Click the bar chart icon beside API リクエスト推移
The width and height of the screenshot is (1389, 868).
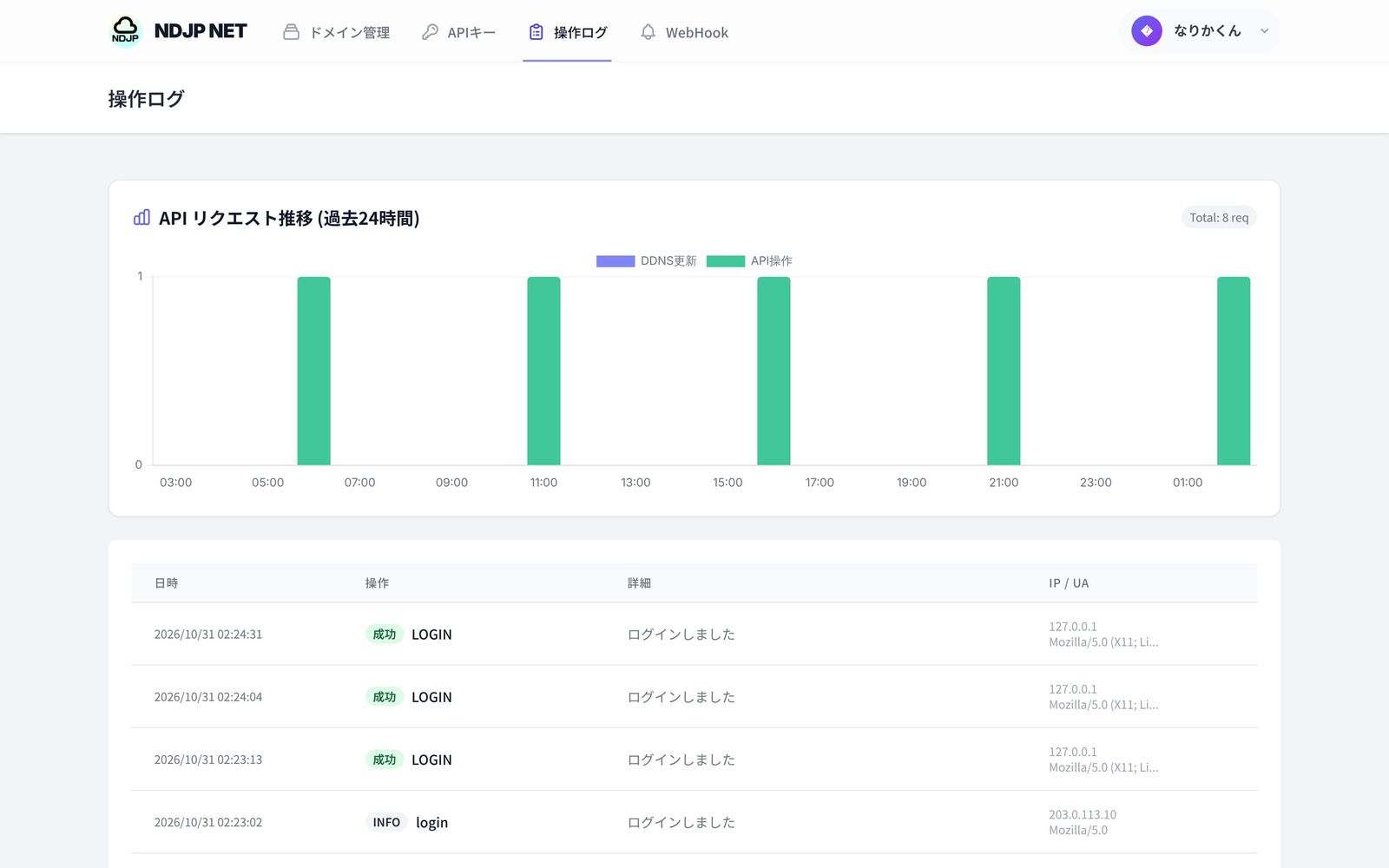point(142,217)
